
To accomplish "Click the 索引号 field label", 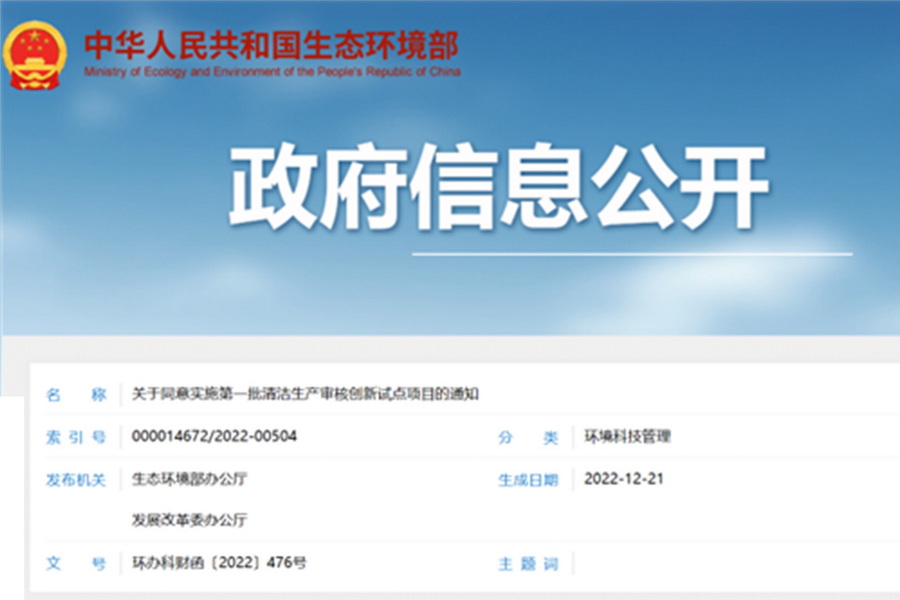I will (x=76, y=437).
